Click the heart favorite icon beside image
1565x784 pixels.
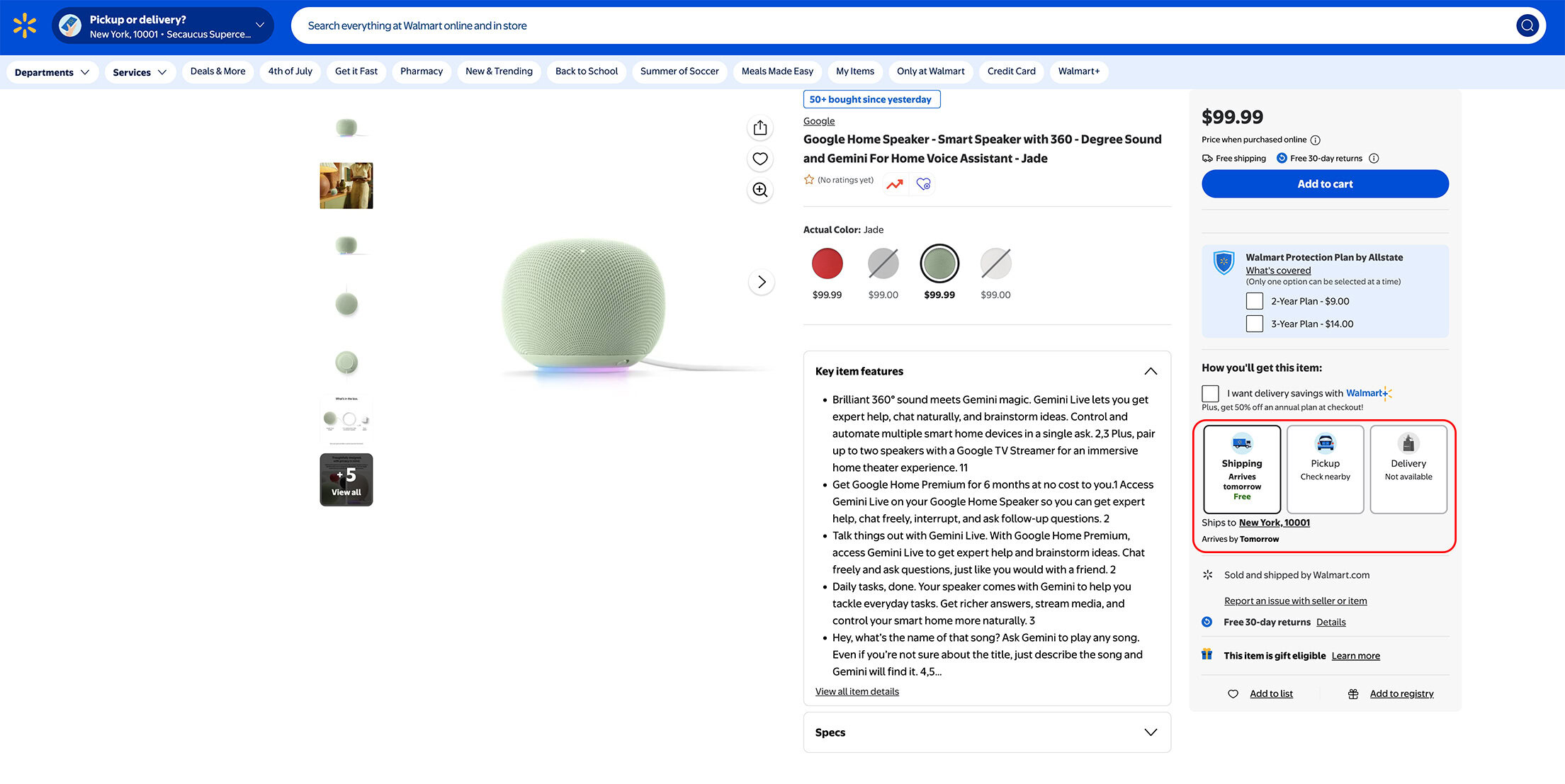[760, 159]
